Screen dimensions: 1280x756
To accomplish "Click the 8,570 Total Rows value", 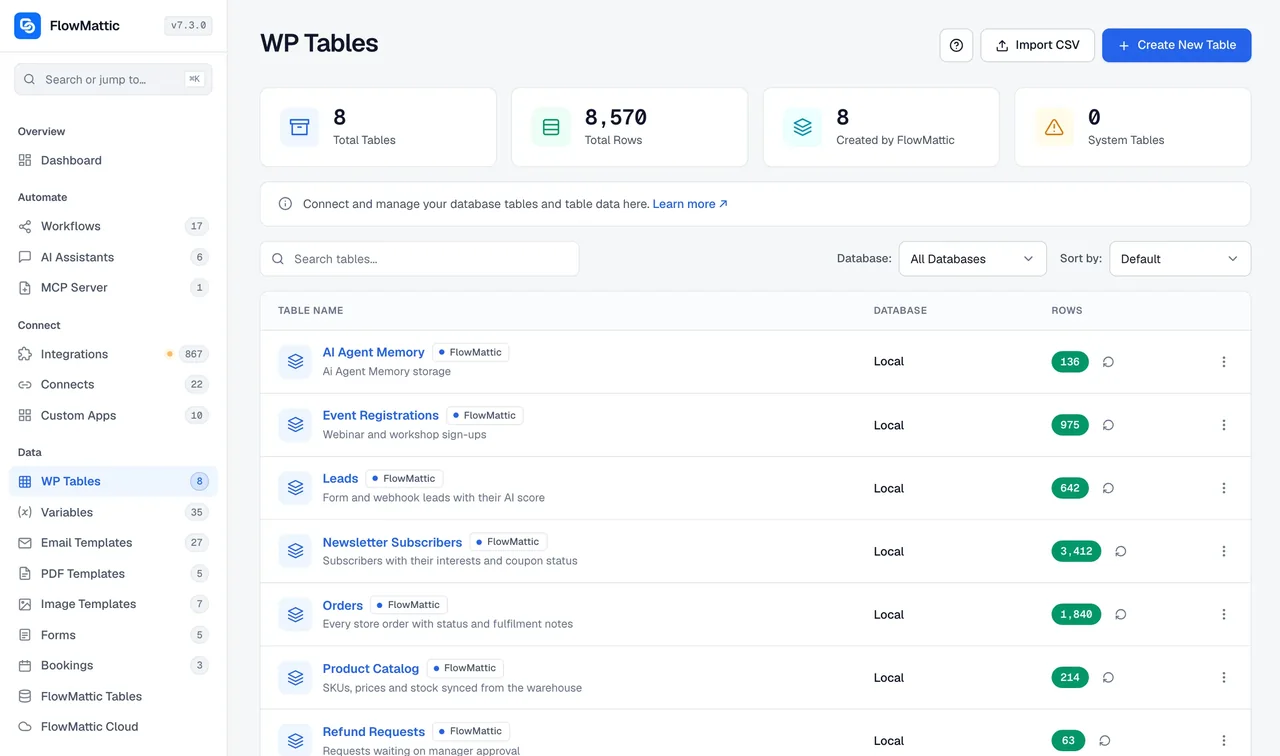I will point(616,117).
